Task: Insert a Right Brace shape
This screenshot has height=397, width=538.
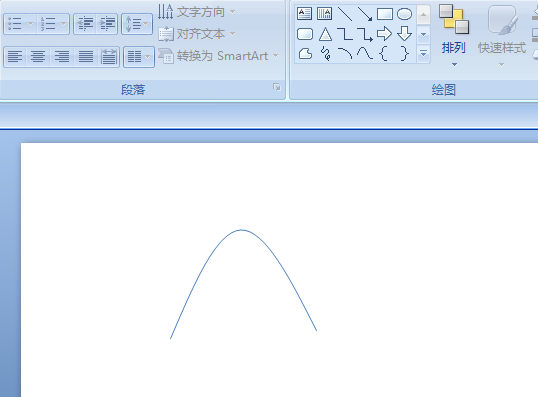Action: [x=405, y=54]
